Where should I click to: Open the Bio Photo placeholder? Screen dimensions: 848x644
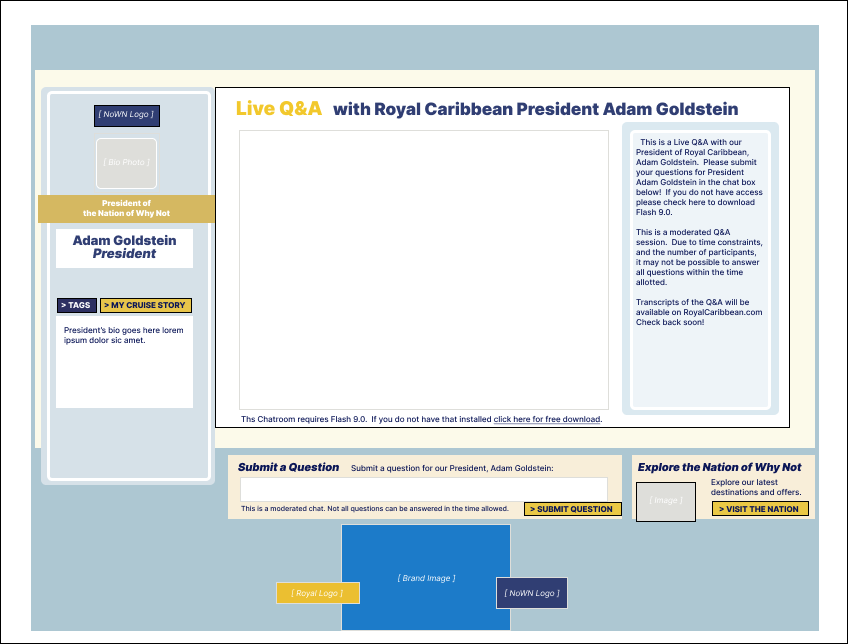127,163
